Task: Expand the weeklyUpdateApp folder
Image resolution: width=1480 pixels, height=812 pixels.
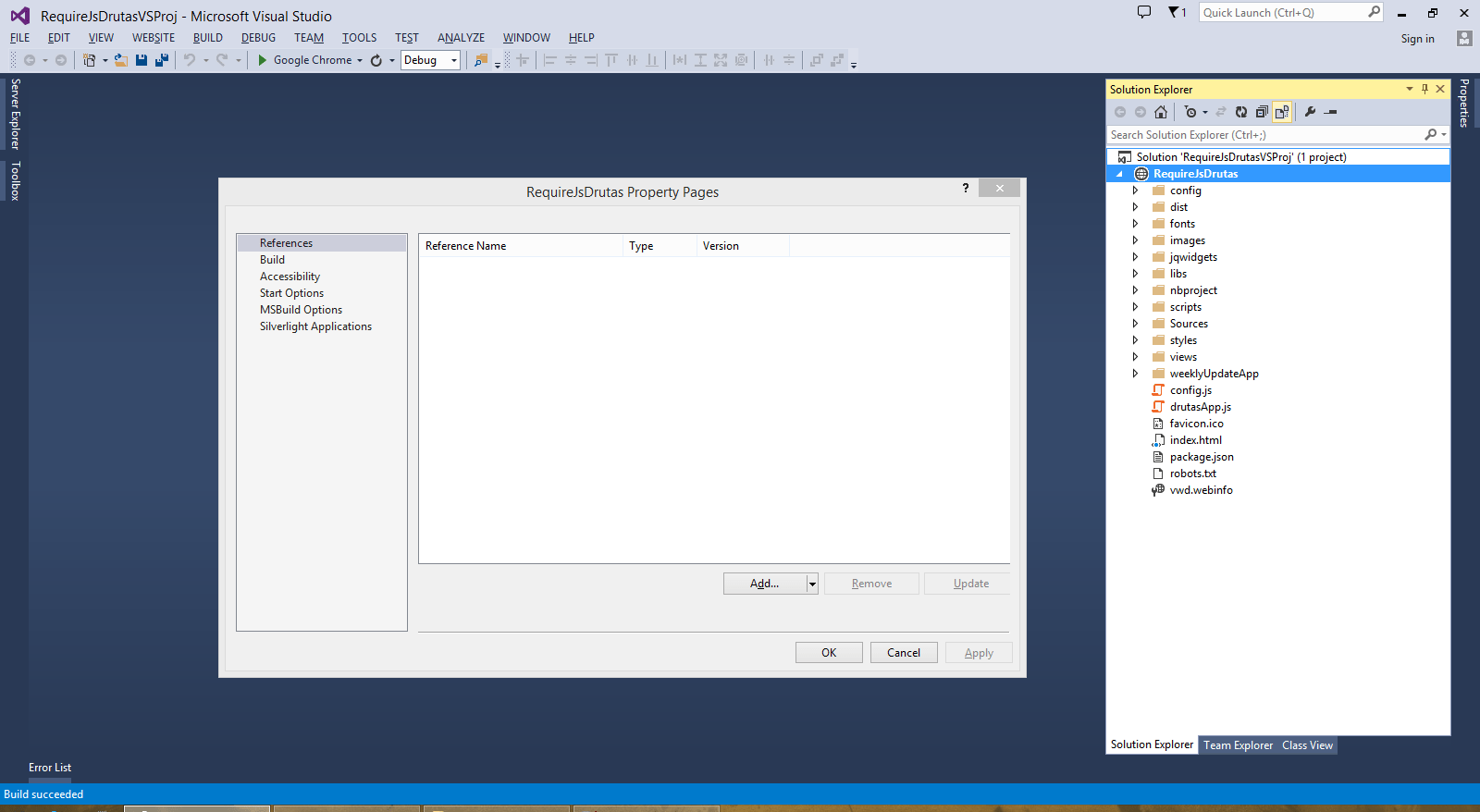Action: [1135, 374]
